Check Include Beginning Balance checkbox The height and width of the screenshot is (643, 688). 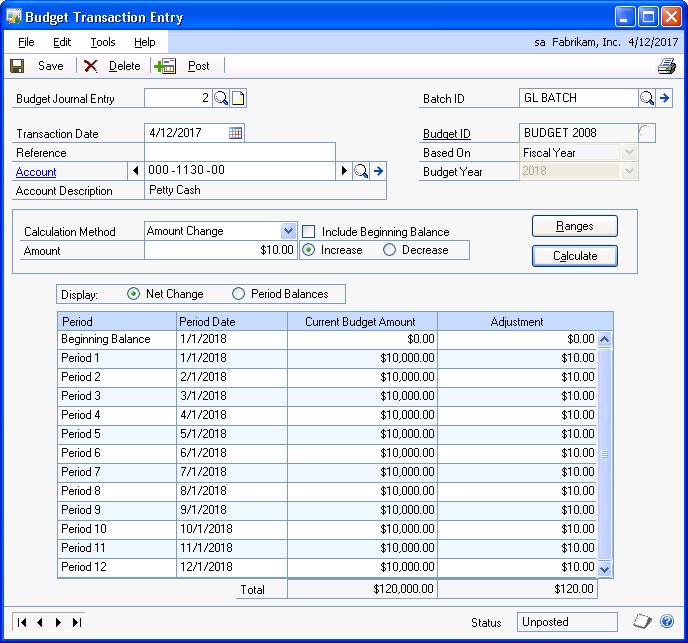308,231
